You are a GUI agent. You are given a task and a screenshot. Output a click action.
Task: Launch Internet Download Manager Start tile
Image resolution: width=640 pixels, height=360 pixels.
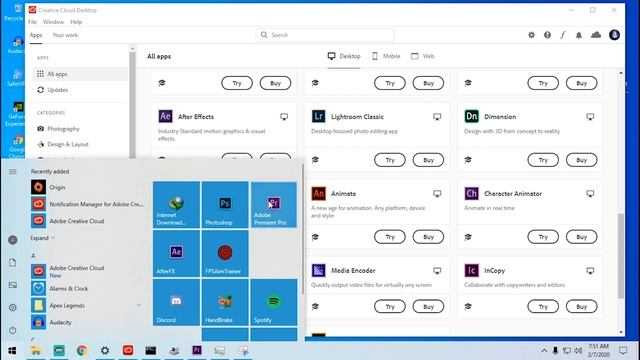pos(176,204)
